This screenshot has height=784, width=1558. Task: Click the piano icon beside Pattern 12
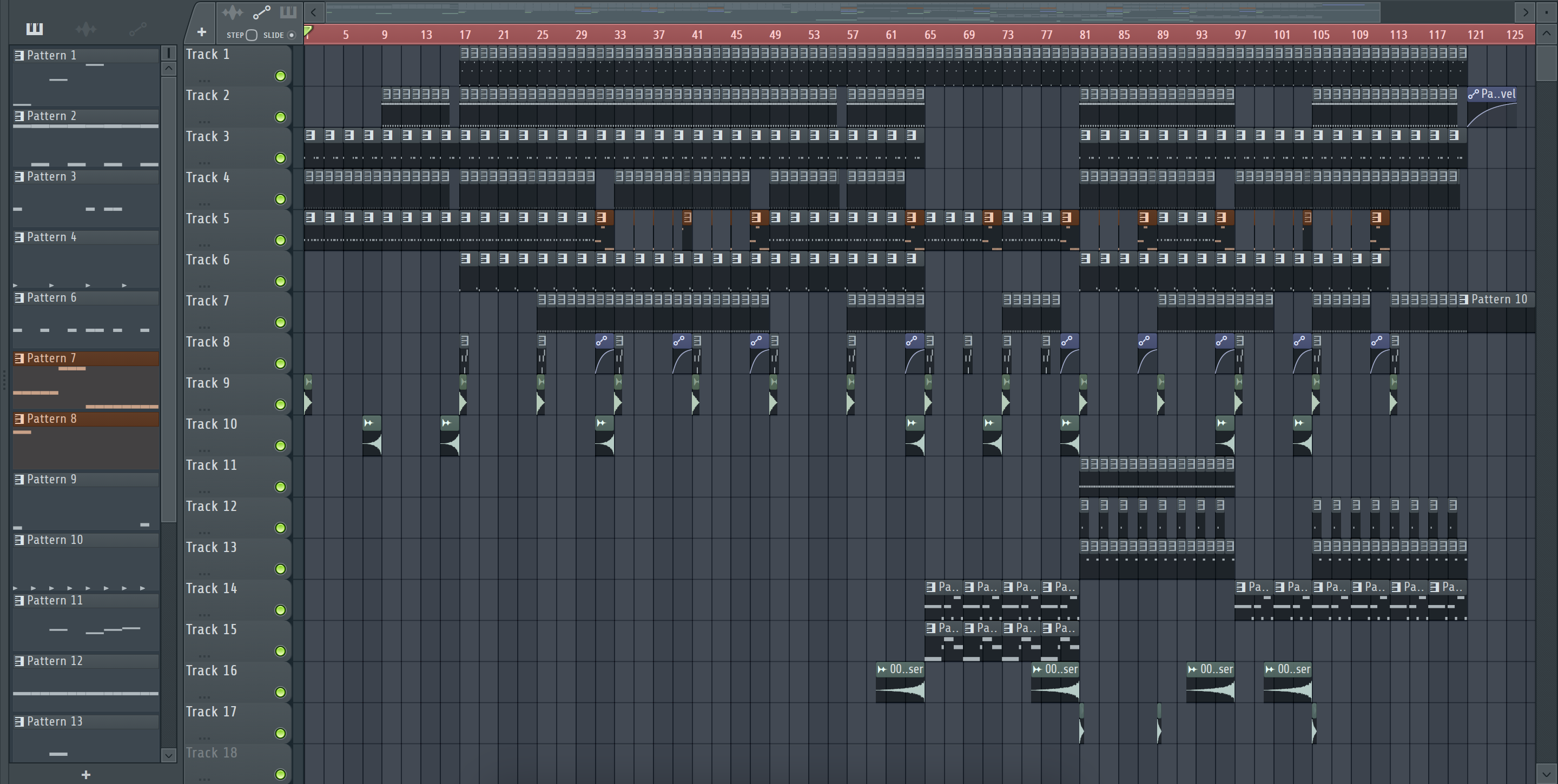(19, 661)
